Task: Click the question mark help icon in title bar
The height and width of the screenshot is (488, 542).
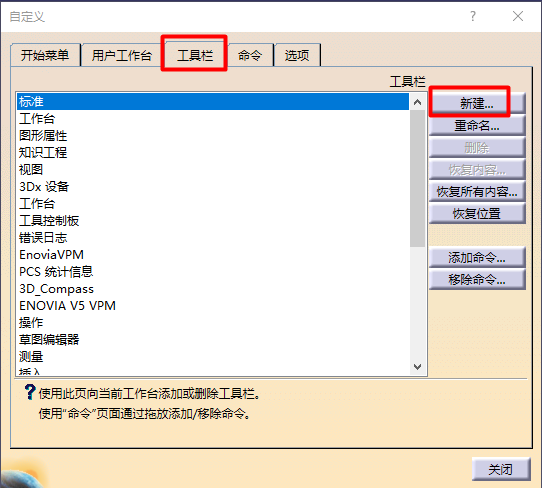Action: point(473,16)
